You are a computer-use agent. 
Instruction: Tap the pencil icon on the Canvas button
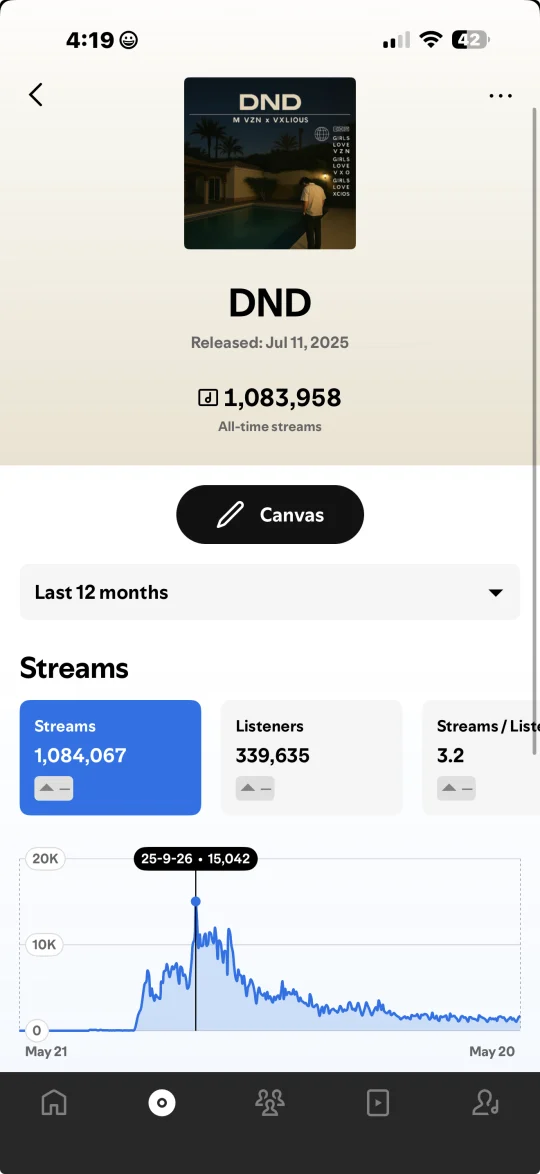(230, 514)
